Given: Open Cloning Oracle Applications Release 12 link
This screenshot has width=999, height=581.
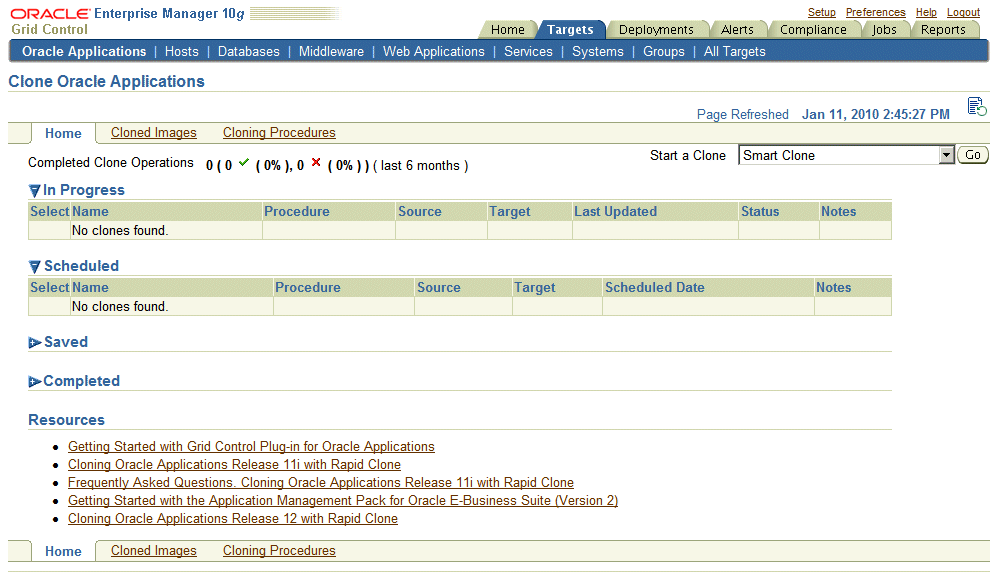Looking at the screenshot, I should point(233,519).
